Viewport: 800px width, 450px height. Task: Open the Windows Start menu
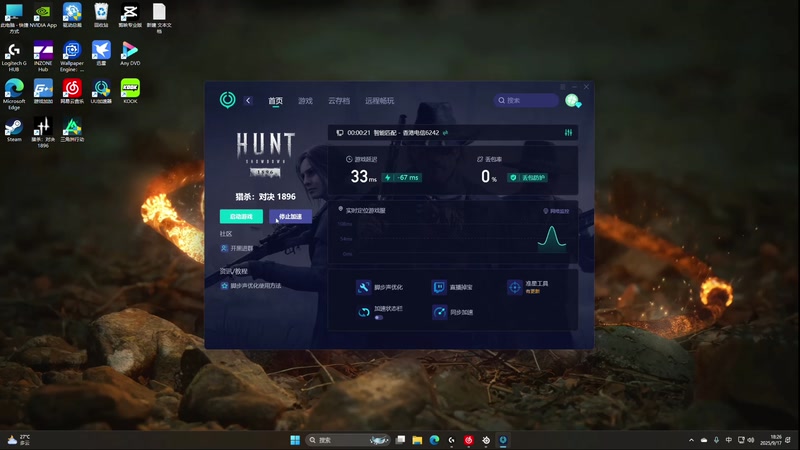(295, 440)
